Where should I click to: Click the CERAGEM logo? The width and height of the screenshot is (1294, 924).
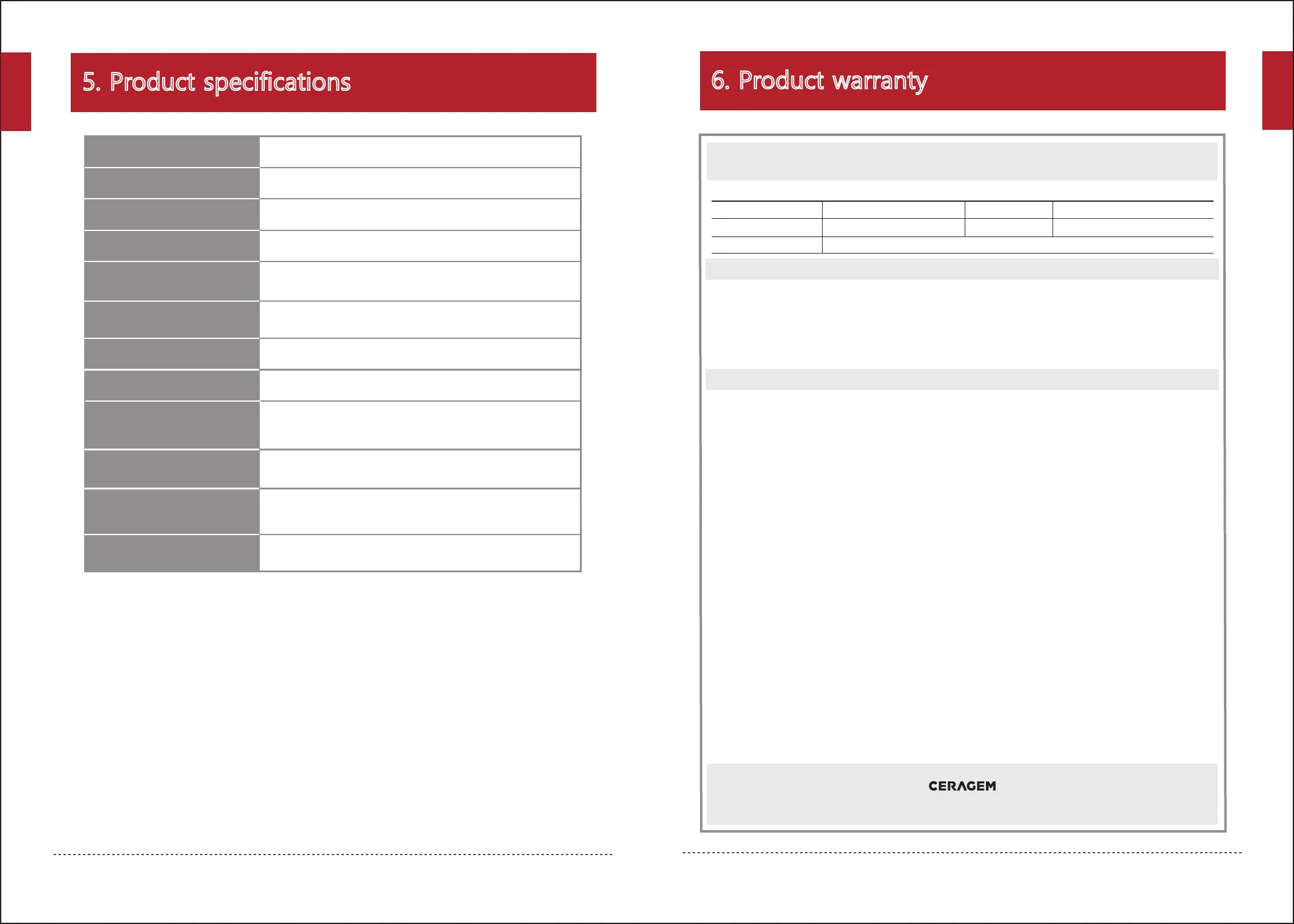click(x=962, y=786)
